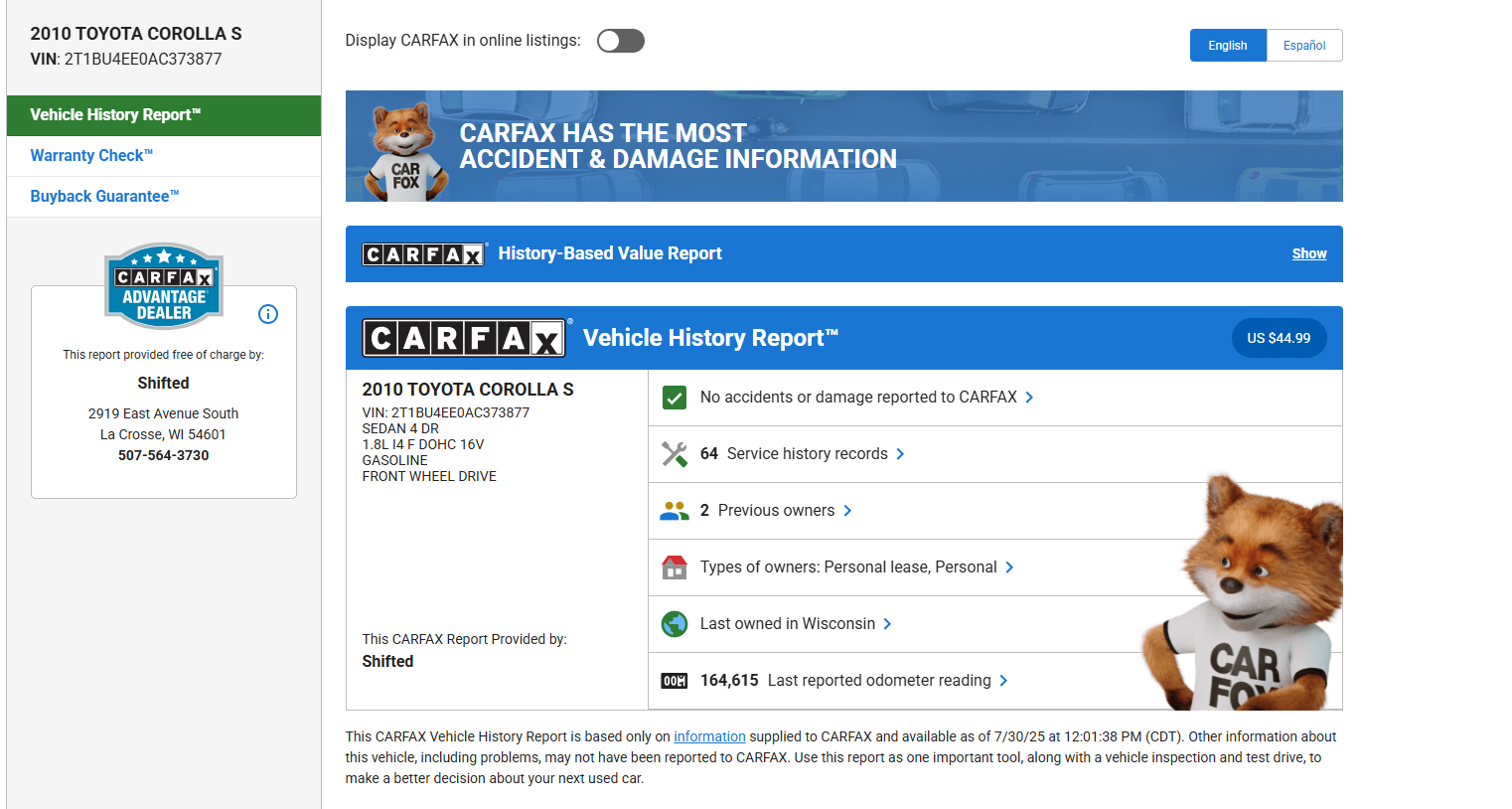The image size is (1512, 809).
Task: Select Shifted under report provided by
Action: pos(388,662)
